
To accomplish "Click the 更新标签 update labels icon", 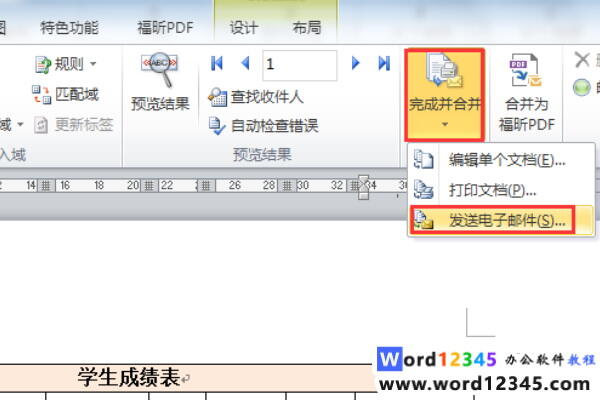I will (x=41, y=125).
